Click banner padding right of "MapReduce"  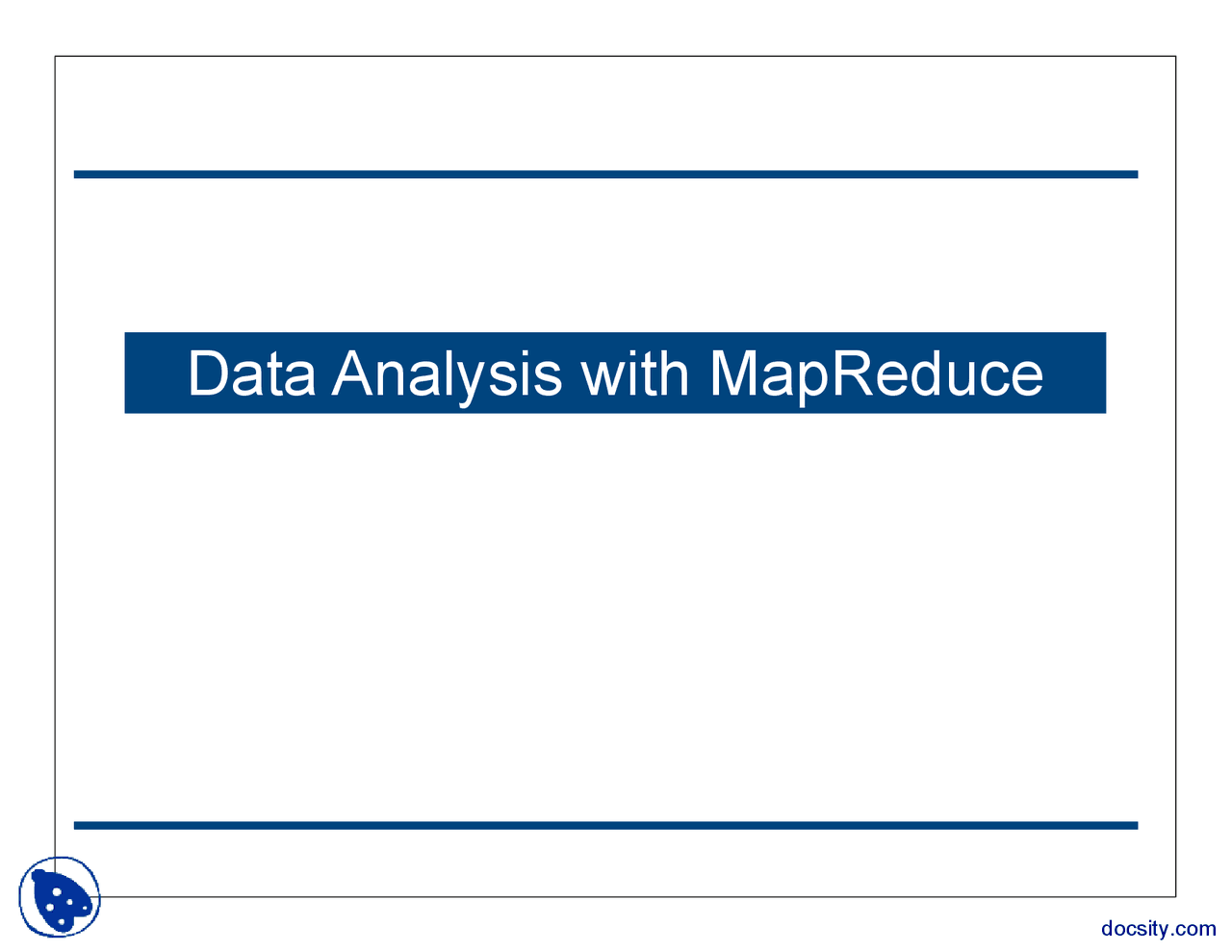[x=1076, y=373]
